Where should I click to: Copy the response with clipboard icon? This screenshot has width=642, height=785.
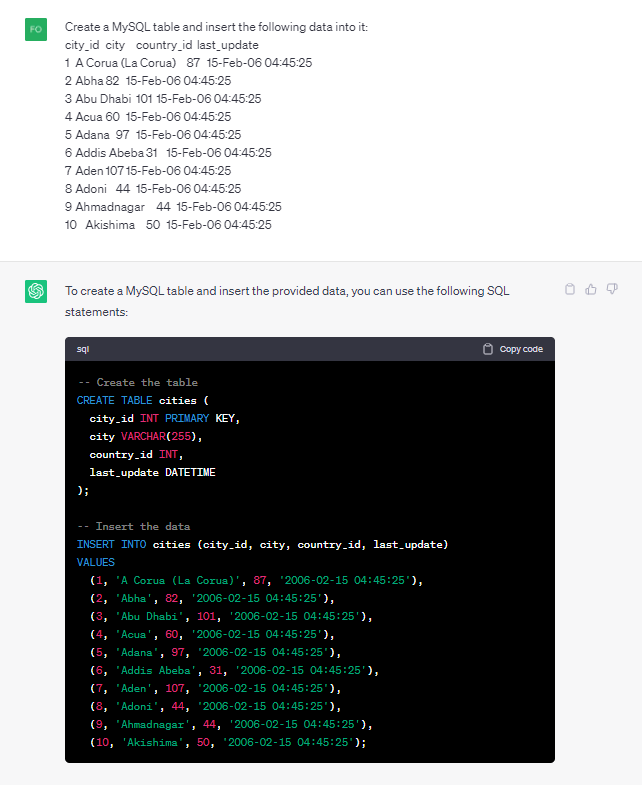click(x=570, y=289)
